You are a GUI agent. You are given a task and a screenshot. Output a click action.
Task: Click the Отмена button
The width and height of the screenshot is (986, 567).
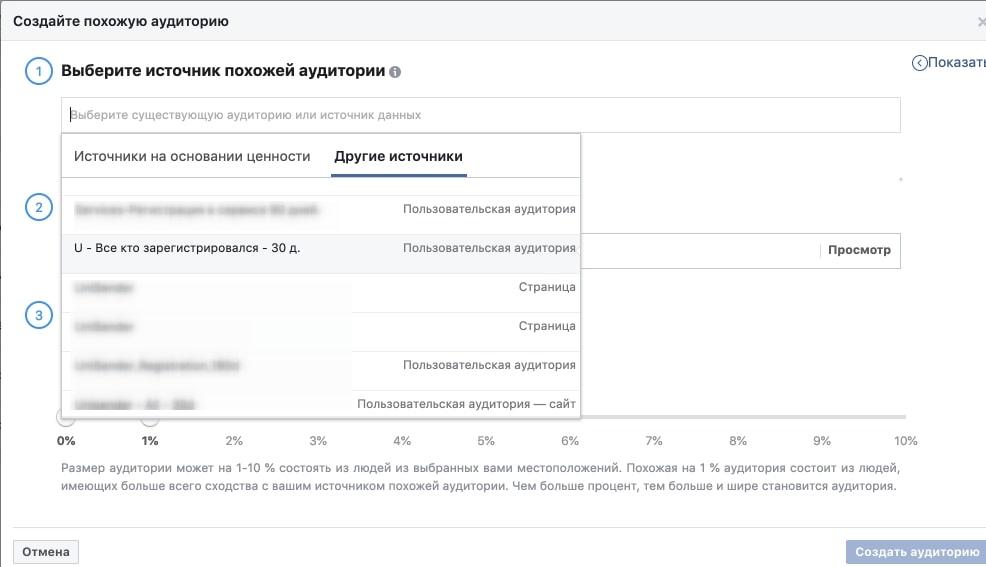click(x=46, y=552)
